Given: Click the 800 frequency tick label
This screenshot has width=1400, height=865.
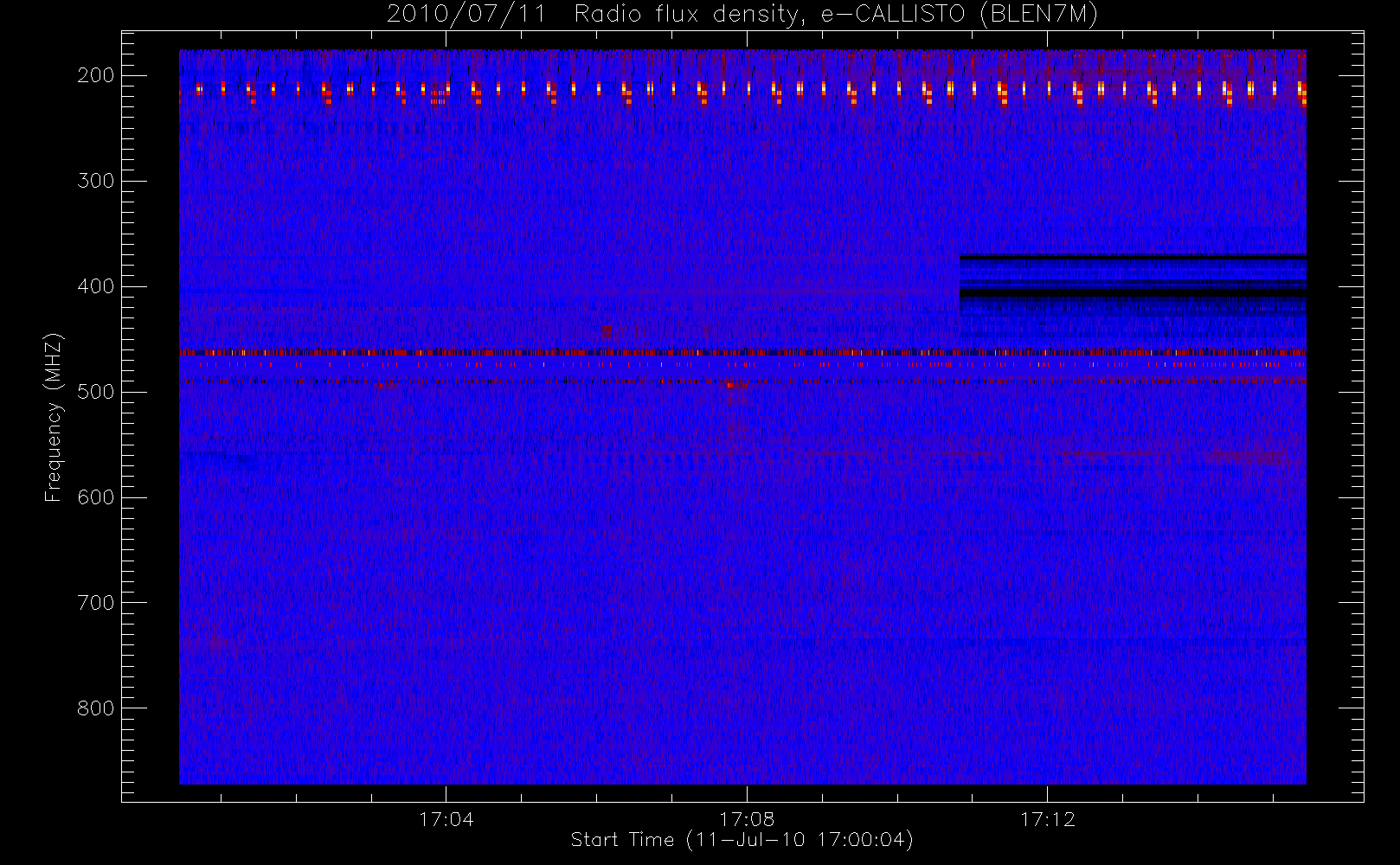Looking at the screenshot, I should click(x=95, y=708).
